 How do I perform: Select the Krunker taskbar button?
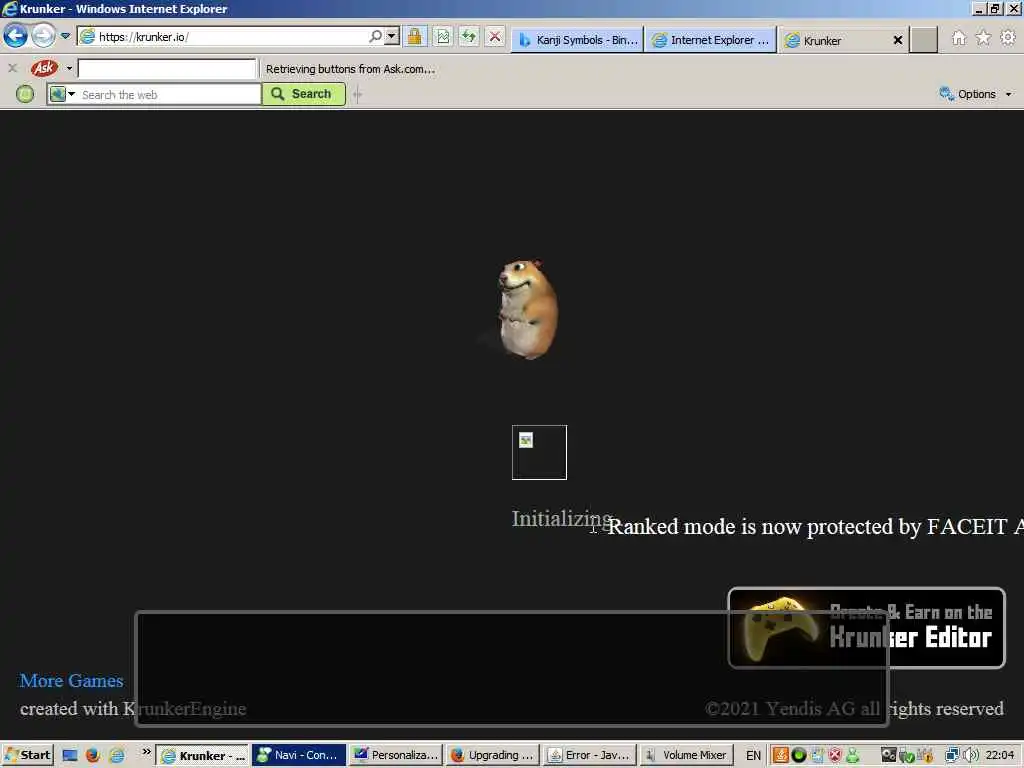tap(202, 756)
